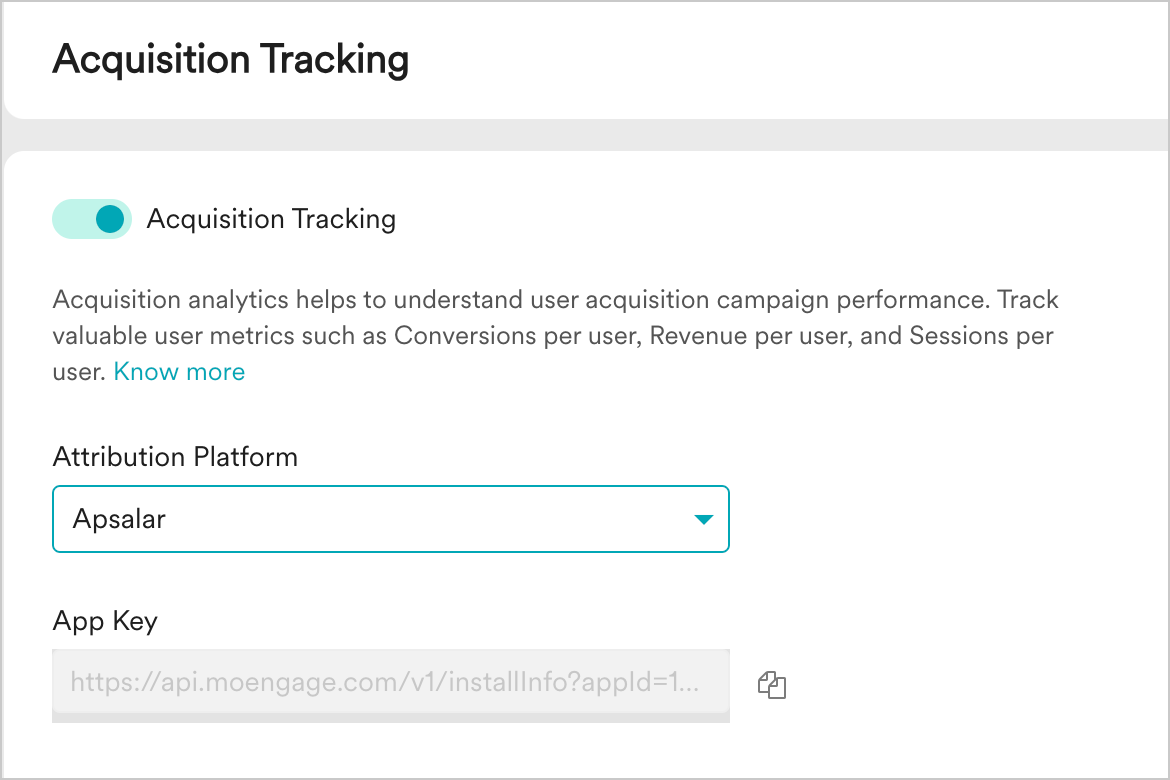Copy the App Key using the copy icon
Screen dimensions: 1170x780
pyautogui.click(x=772, y=684)
